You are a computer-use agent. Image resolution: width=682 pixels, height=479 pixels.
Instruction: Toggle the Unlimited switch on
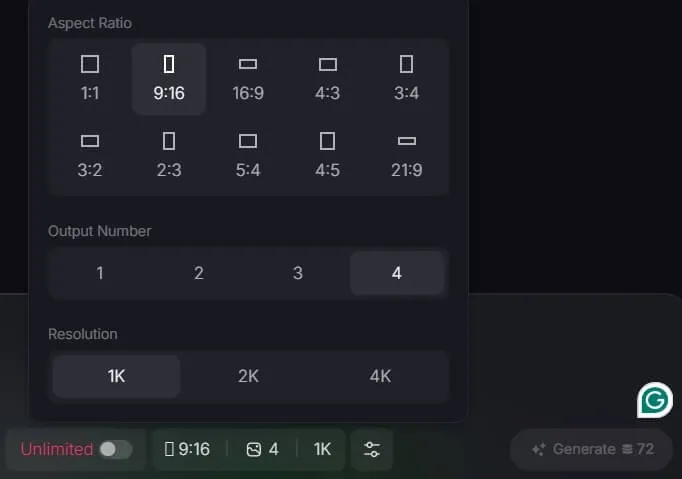coord(116,449)
